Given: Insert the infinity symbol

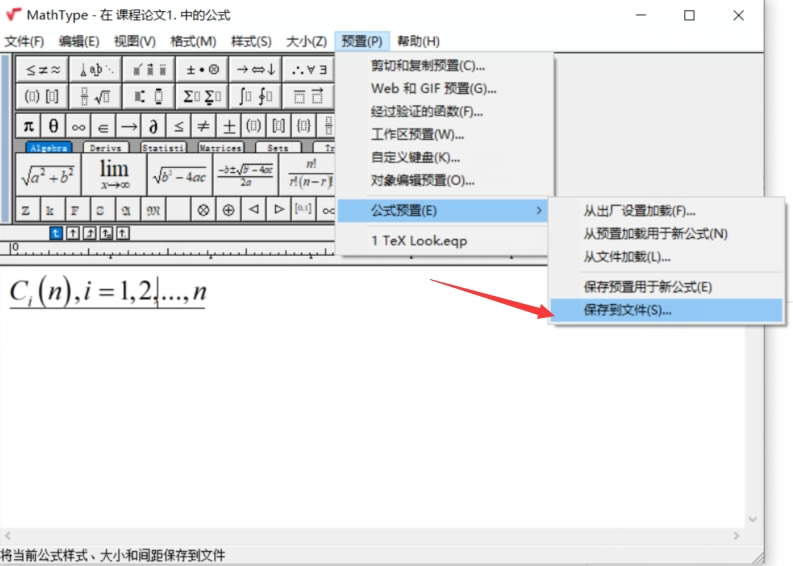Looking at the screenshot, I should click(x=78, y=126).
